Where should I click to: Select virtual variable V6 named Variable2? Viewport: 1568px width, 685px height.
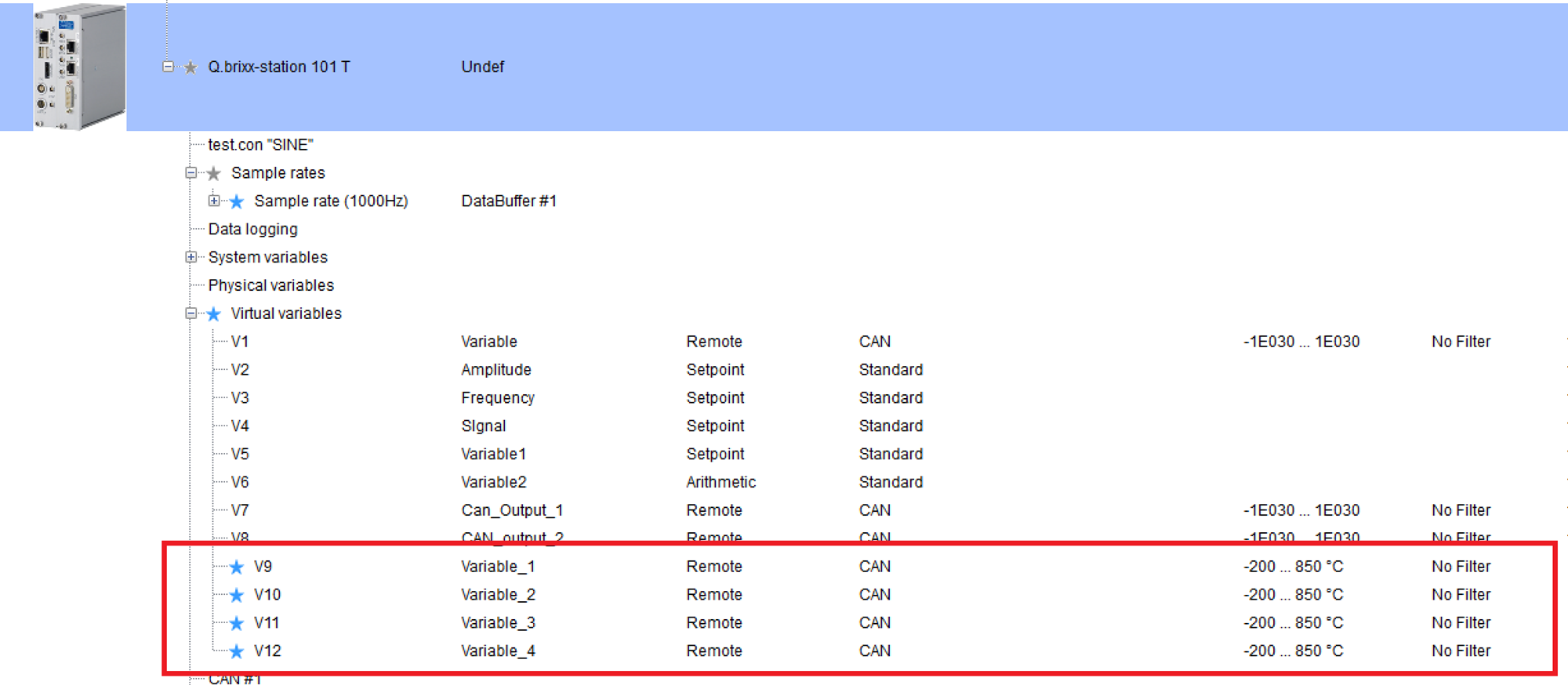click(x=240, y=482)
